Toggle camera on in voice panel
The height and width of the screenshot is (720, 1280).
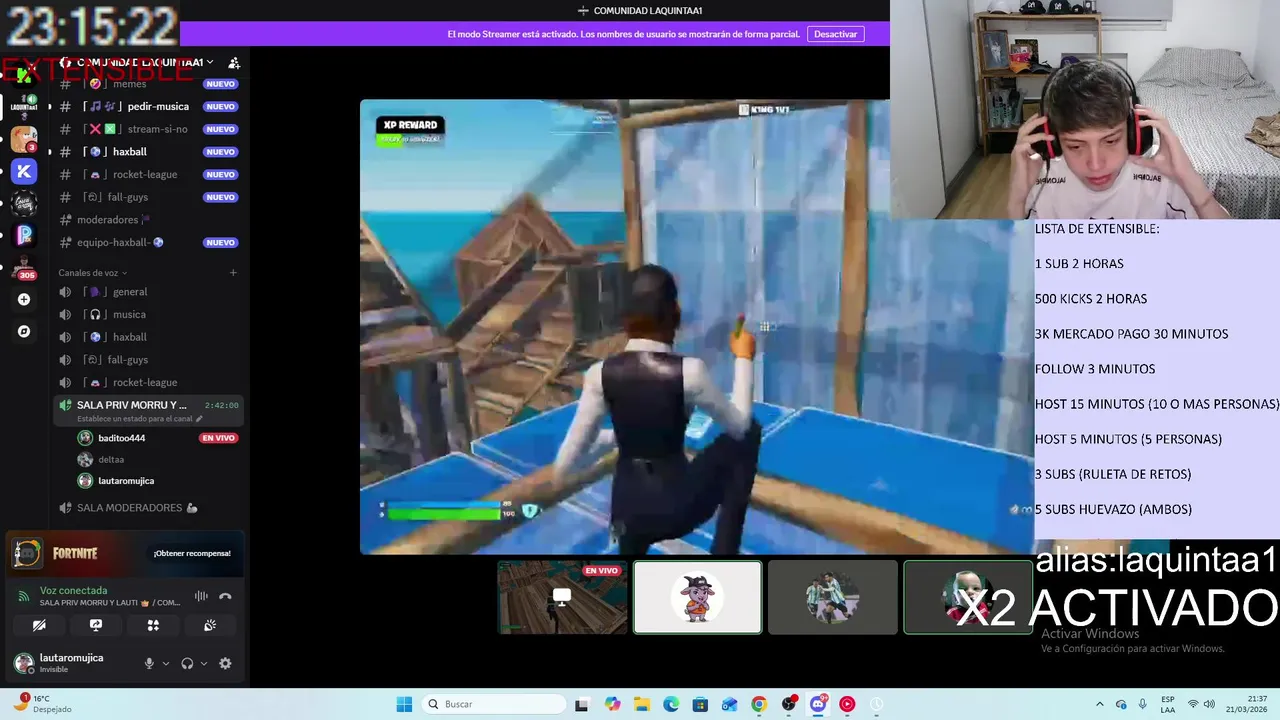[39, 625]
